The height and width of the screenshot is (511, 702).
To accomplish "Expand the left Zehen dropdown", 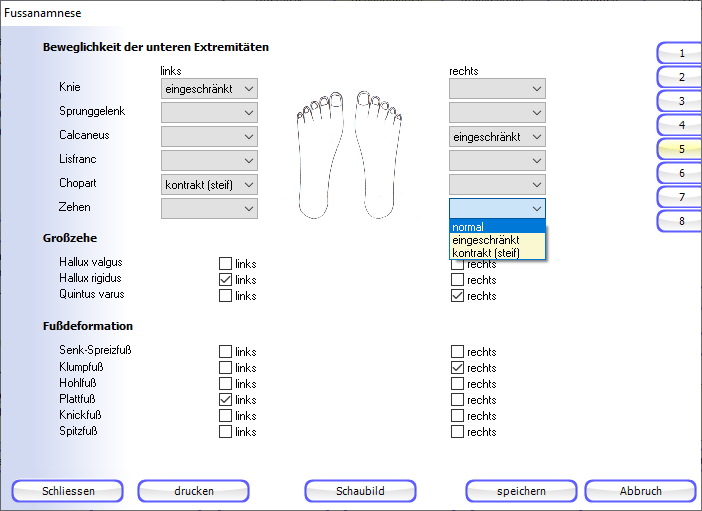I will (209, 208).
